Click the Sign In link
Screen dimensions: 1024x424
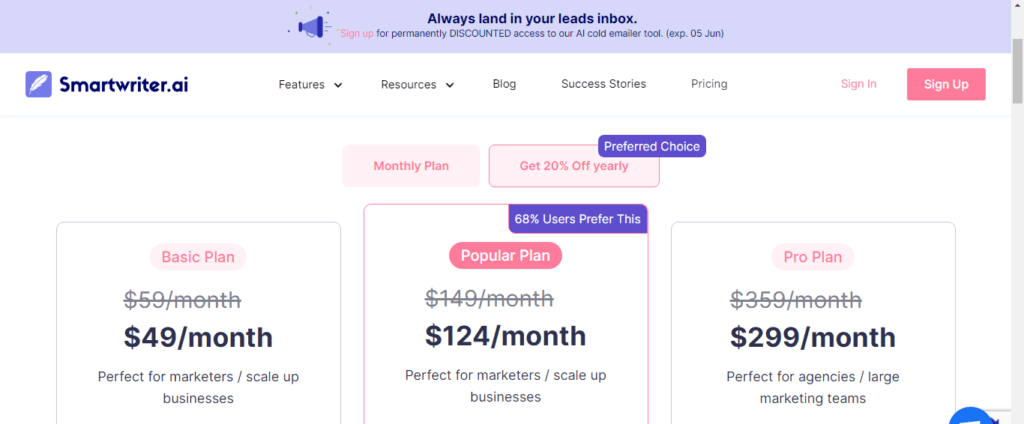tap(859, 84)
